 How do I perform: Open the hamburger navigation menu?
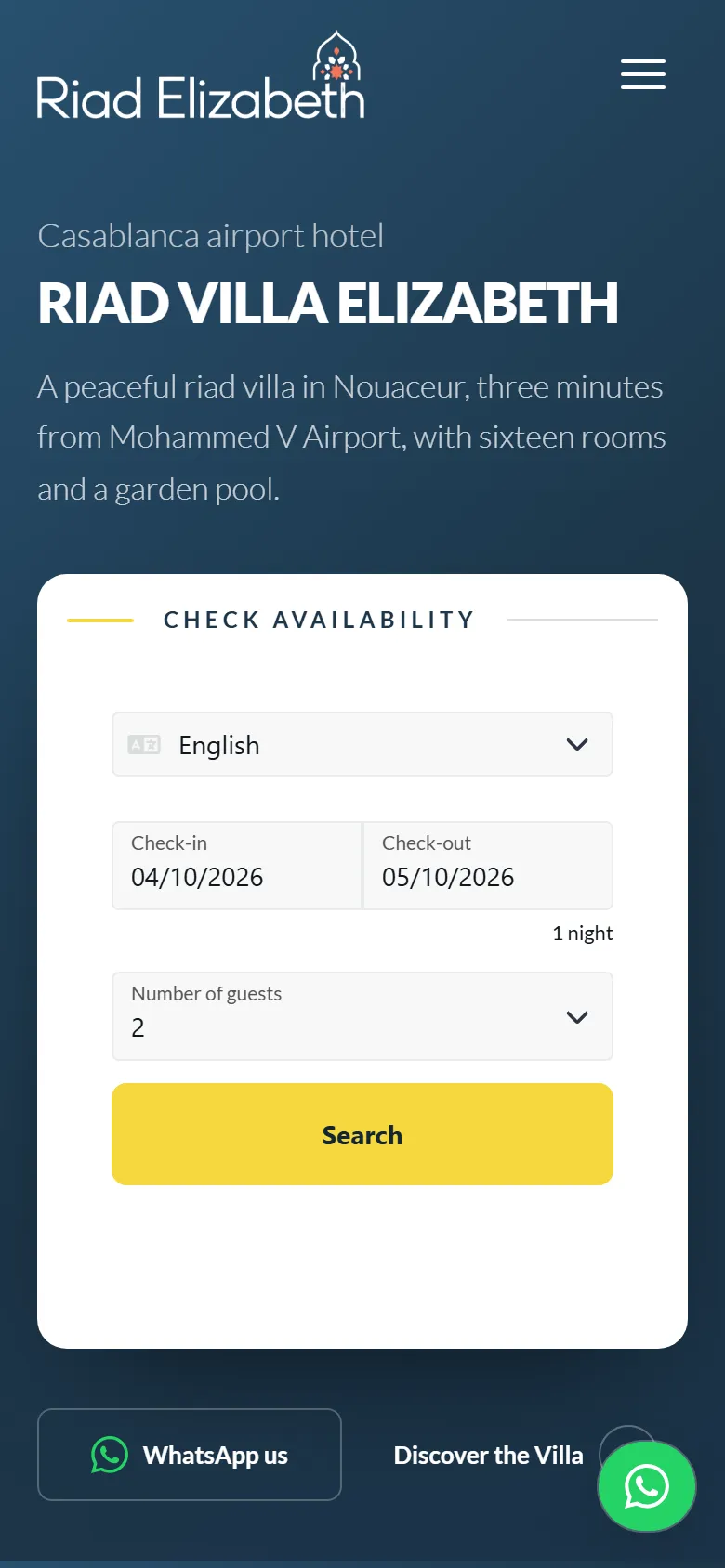tap(643, 74)
